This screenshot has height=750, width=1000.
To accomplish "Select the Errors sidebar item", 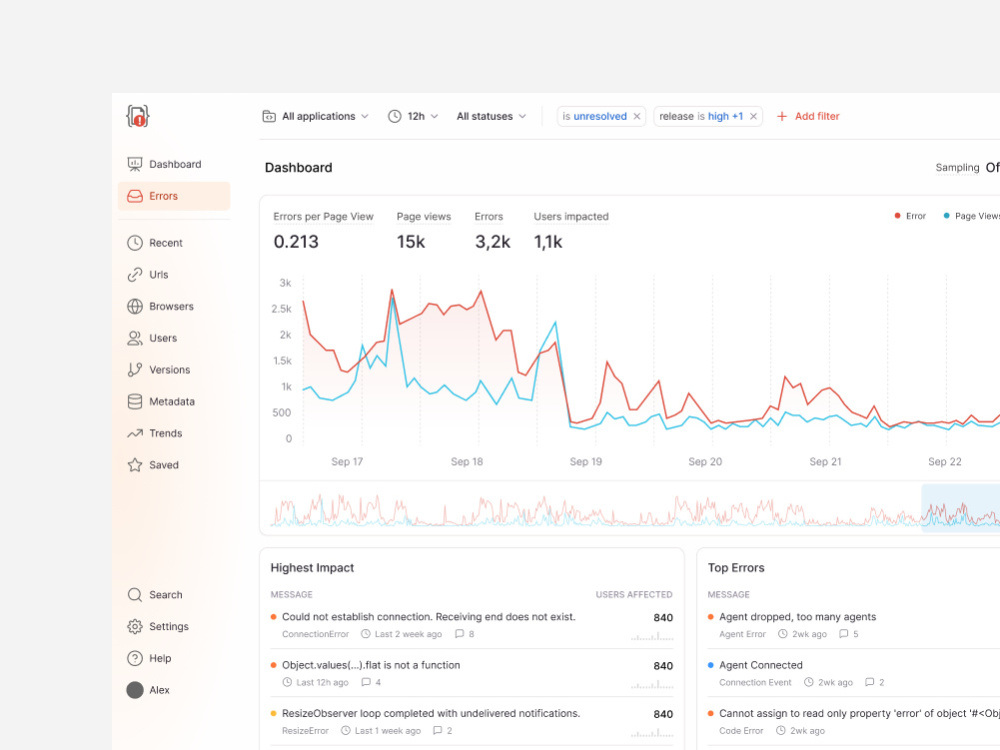I will pos(174,196).
